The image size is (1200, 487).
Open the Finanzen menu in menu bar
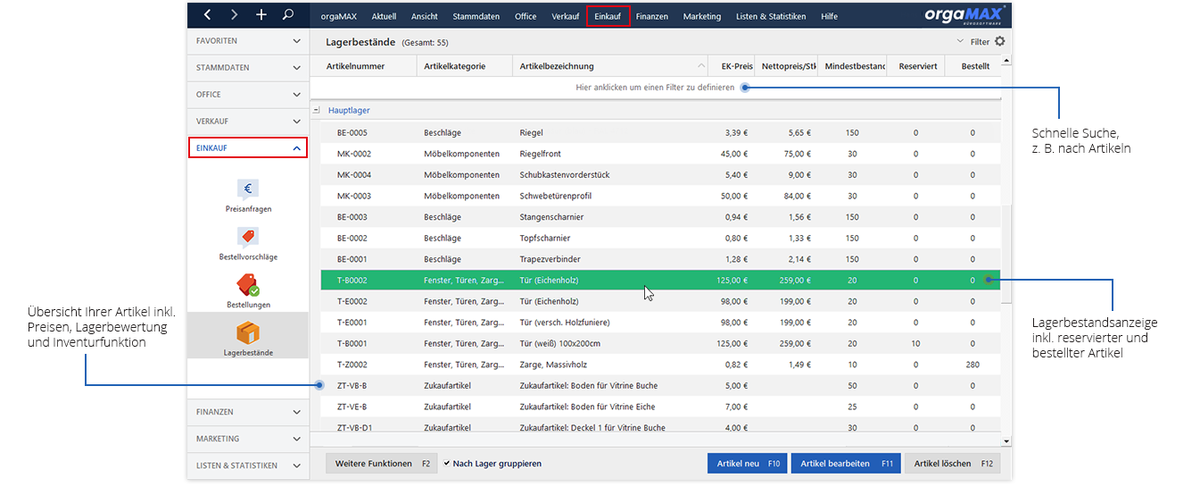(652, 16)
